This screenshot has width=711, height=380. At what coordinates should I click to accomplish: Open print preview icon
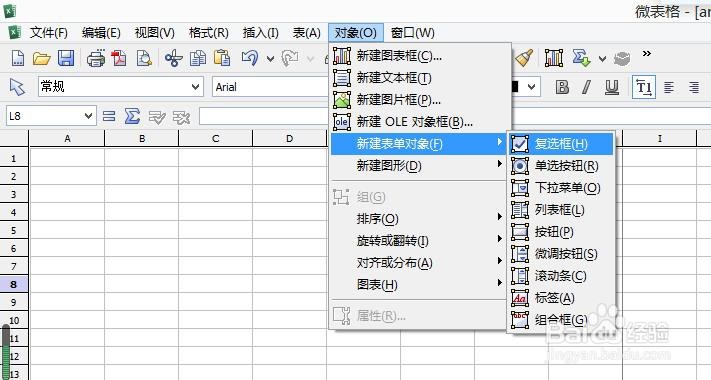pos(144,58)
